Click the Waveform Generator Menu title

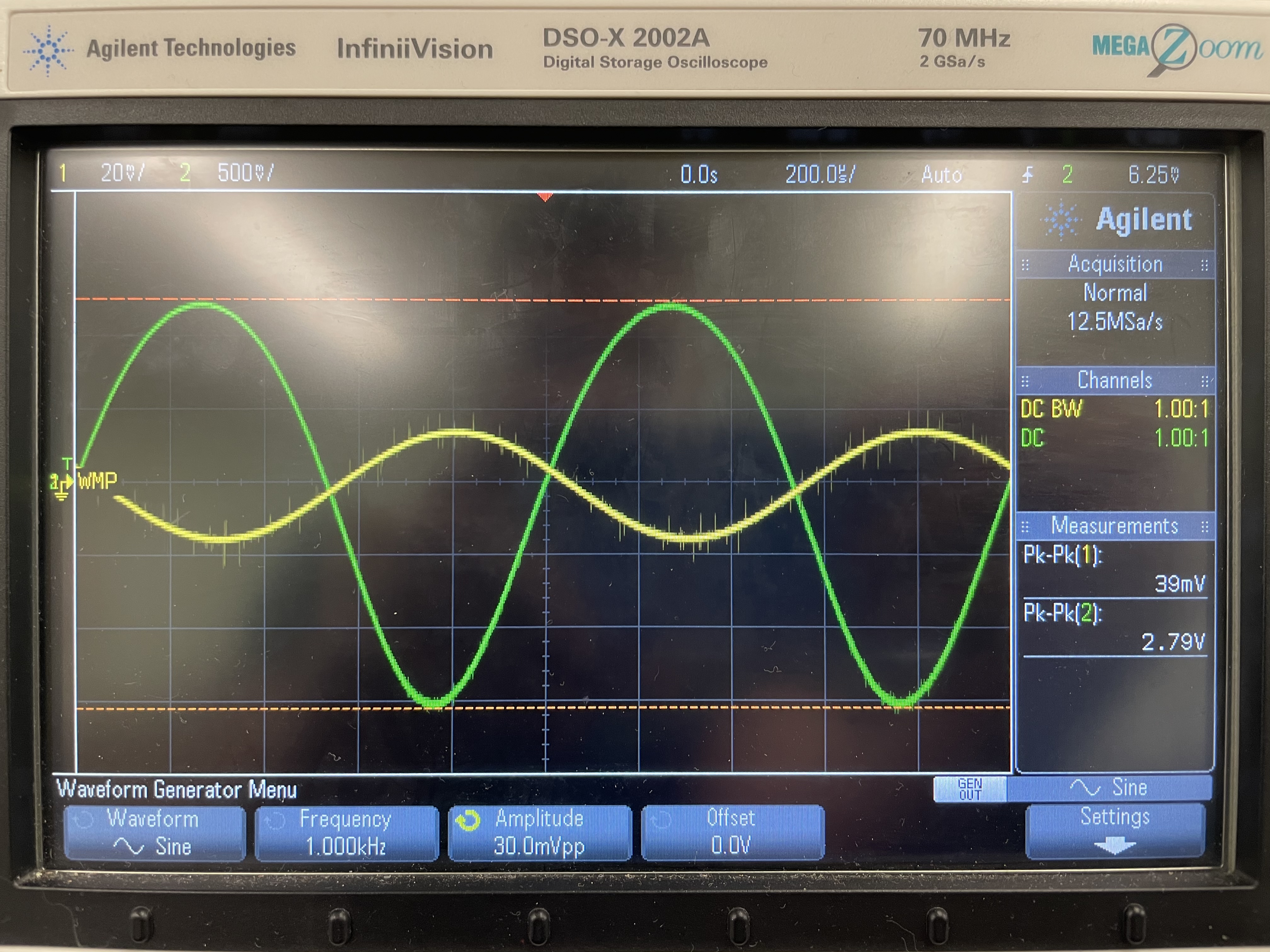[177, 790]
